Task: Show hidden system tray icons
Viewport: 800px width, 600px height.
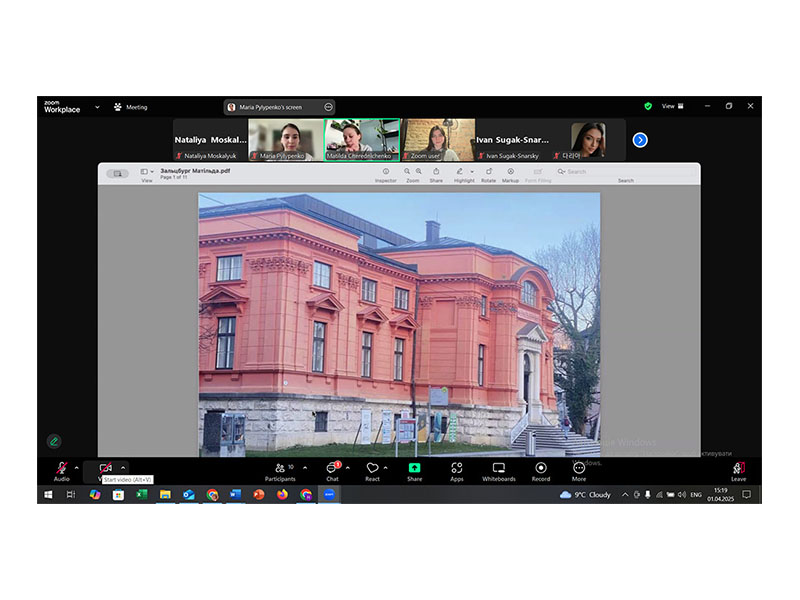Action: coord(625,494)
